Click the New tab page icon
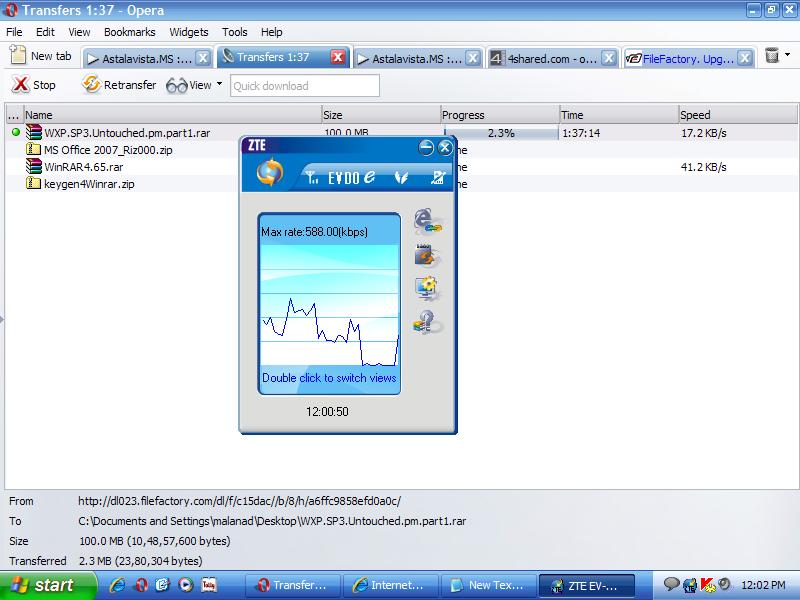Viewport: 800px width, 600px height. click(18, 55)
